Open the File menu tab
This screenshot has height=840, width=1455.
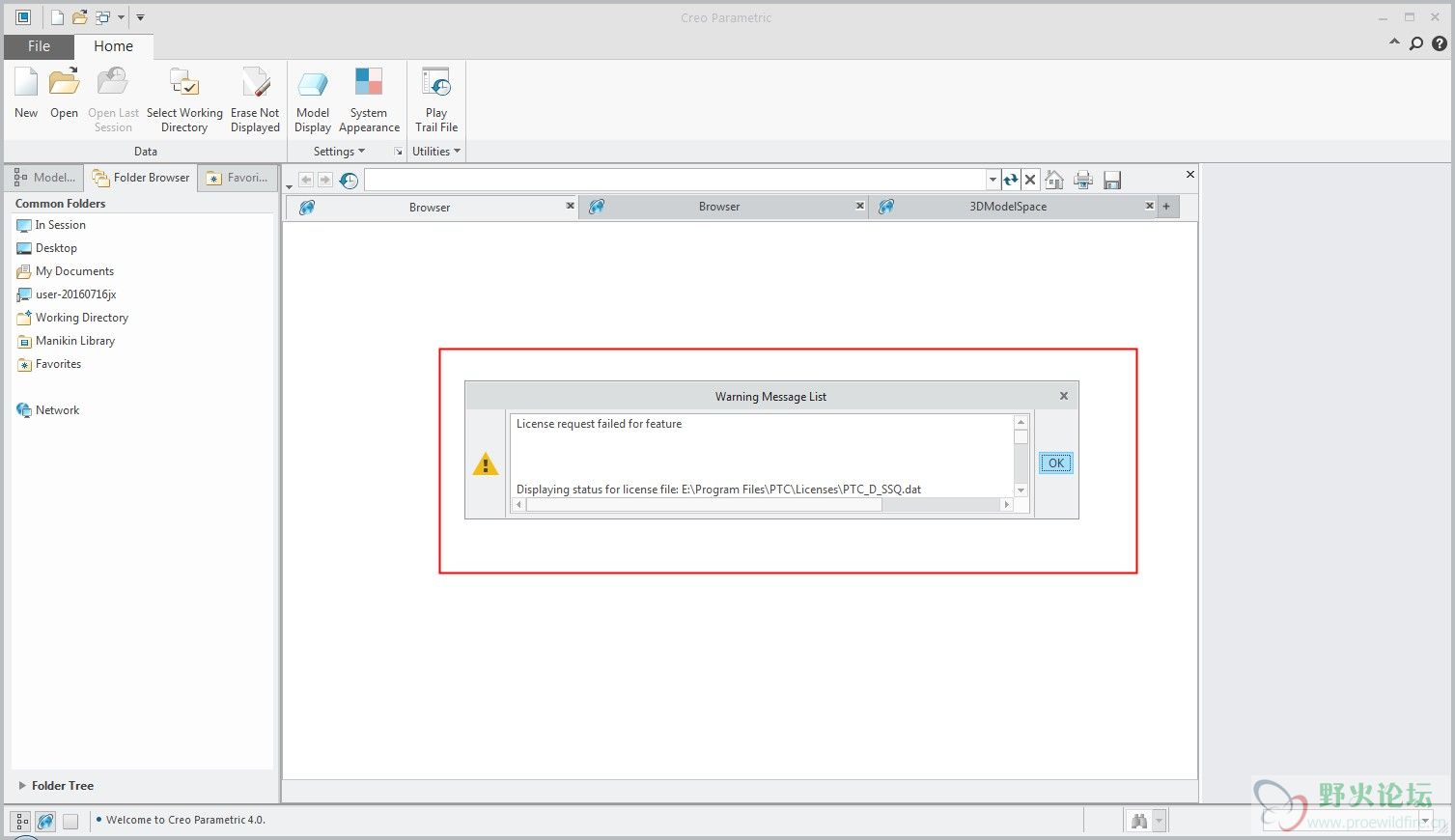point(39,46)
